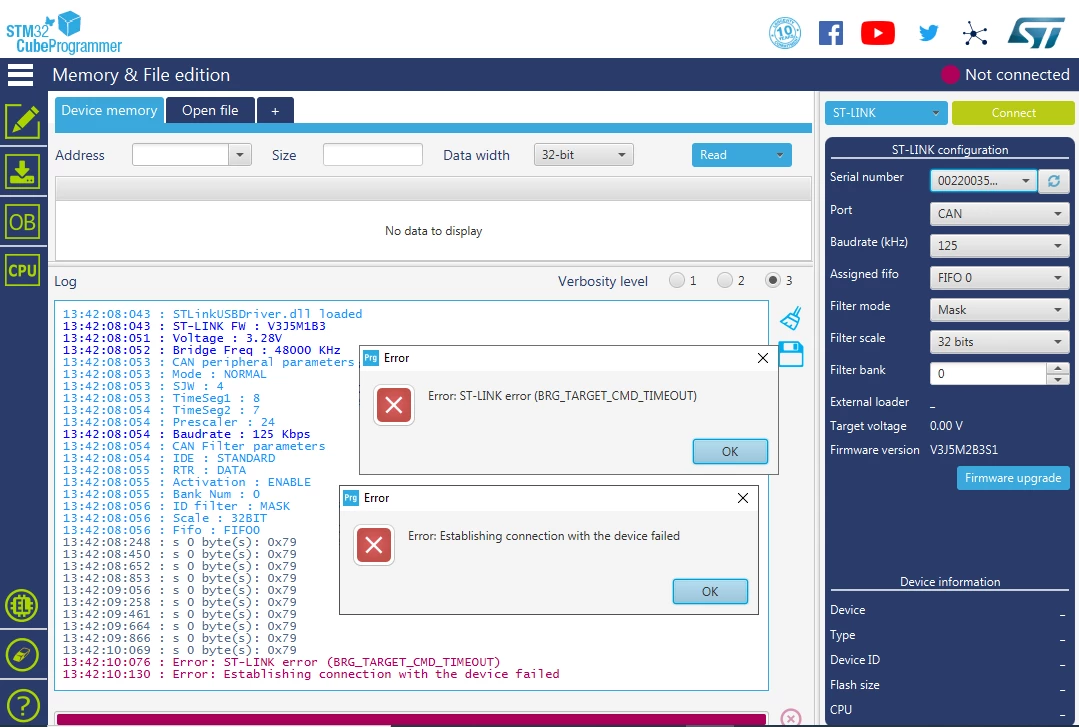Click the ST community network icon
Viewport: 1079px width, 727px height.
tap(974, 33)
